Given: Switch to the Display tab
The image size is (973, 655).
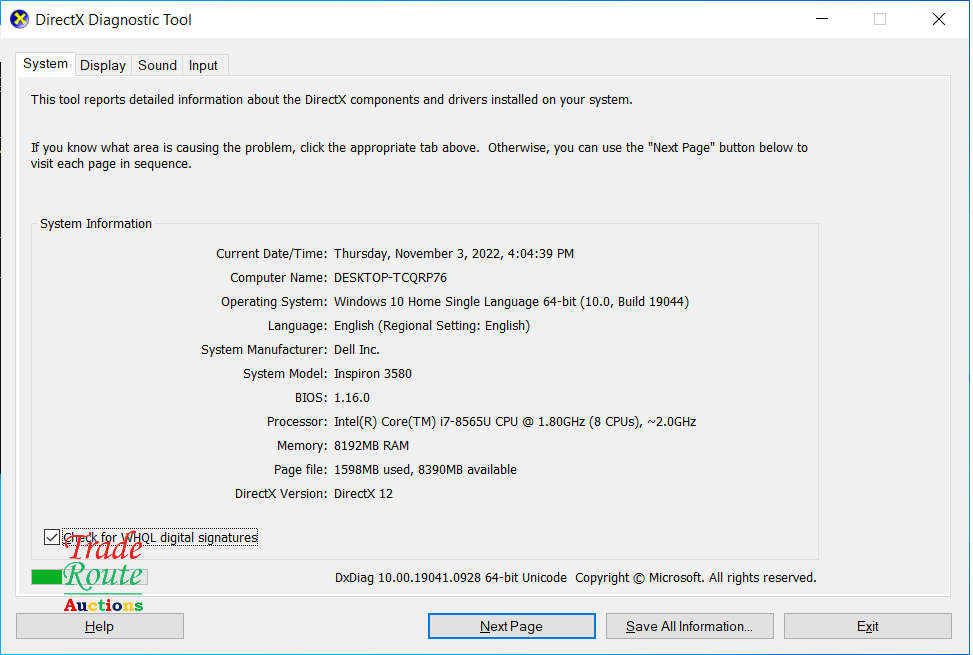Looking at the screenshot, I should [103, 65].
